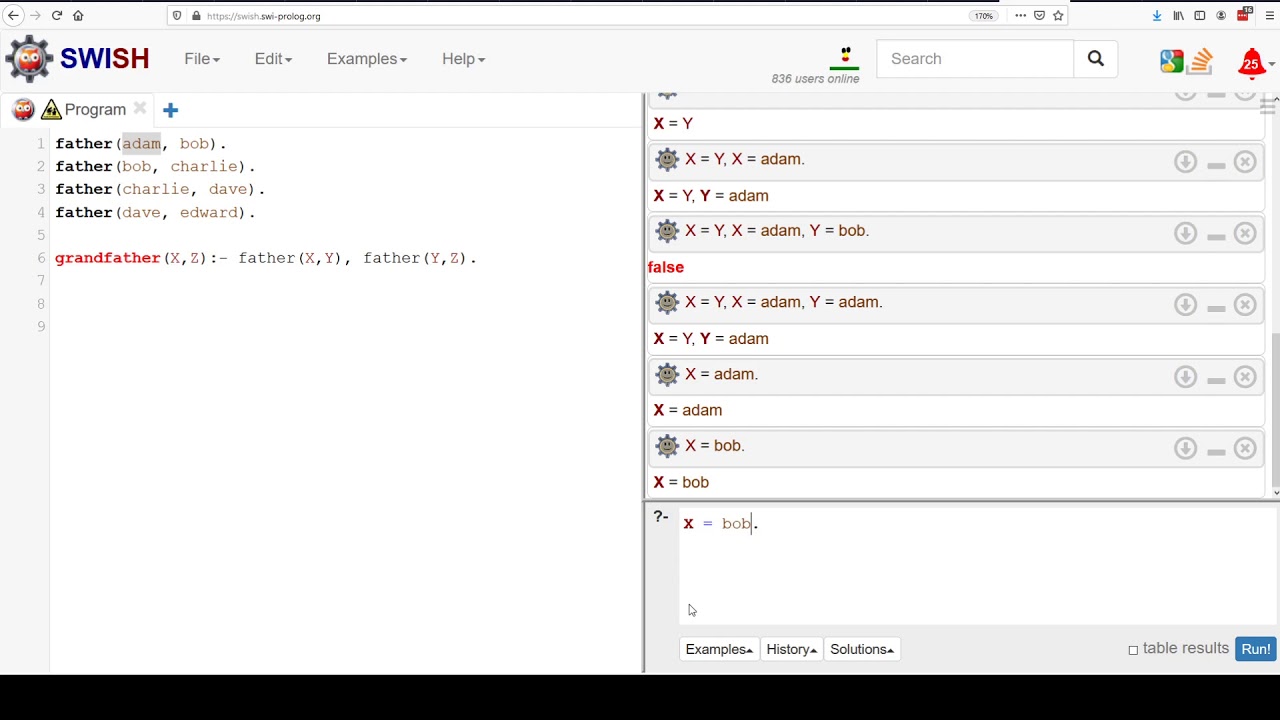1280x720 pixels.
Task: Close query X = Y, X = adam.
Action: coord(1245,161)
